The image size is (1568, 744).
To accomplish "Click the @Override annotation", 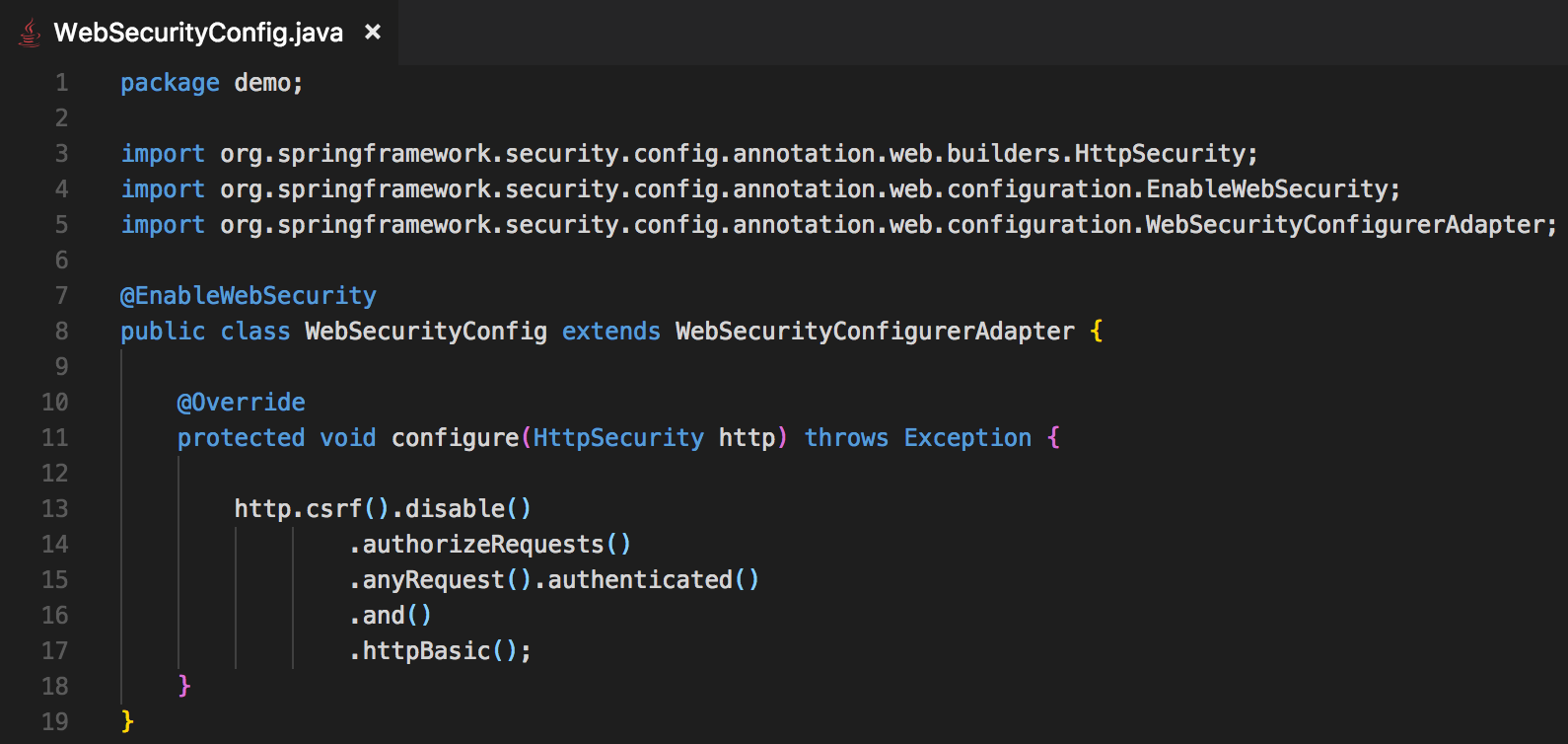I will coord(242,403).
